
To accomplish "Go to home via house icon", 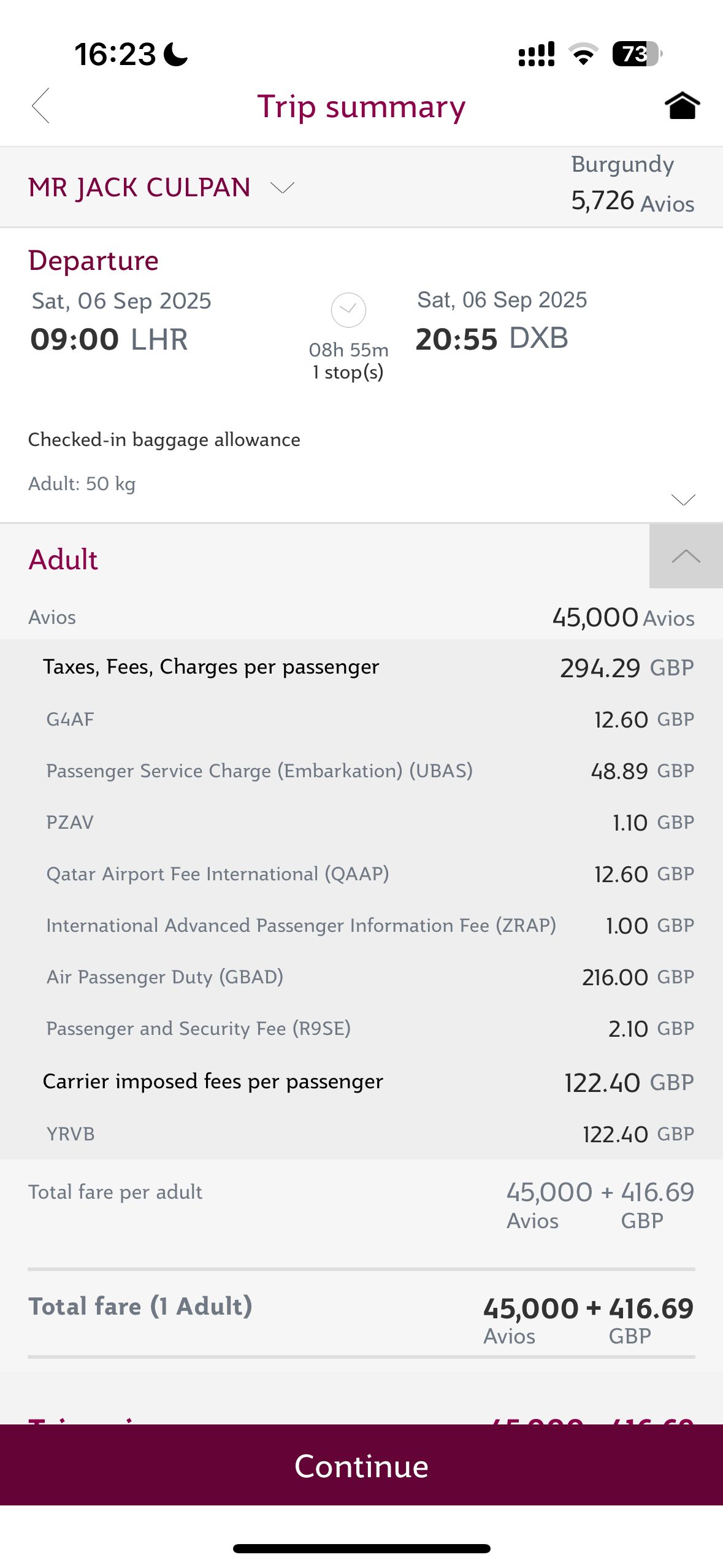I will click(682, 106).
